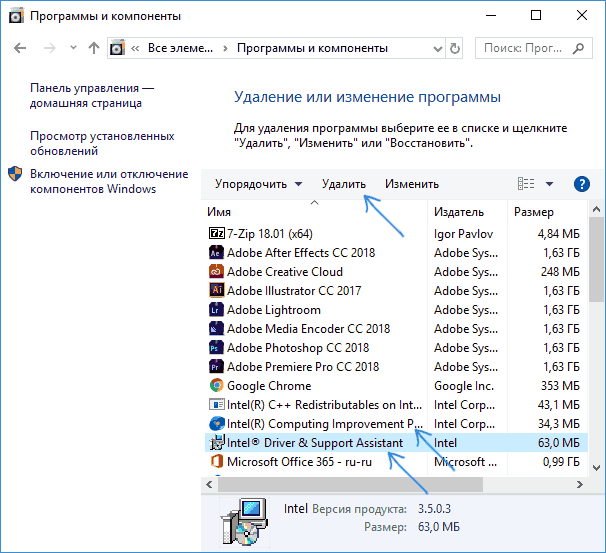606x553 pixels.
Task: Select Adobe Illustrator CC 2017 entry
Action: click(x=294, y=291)
